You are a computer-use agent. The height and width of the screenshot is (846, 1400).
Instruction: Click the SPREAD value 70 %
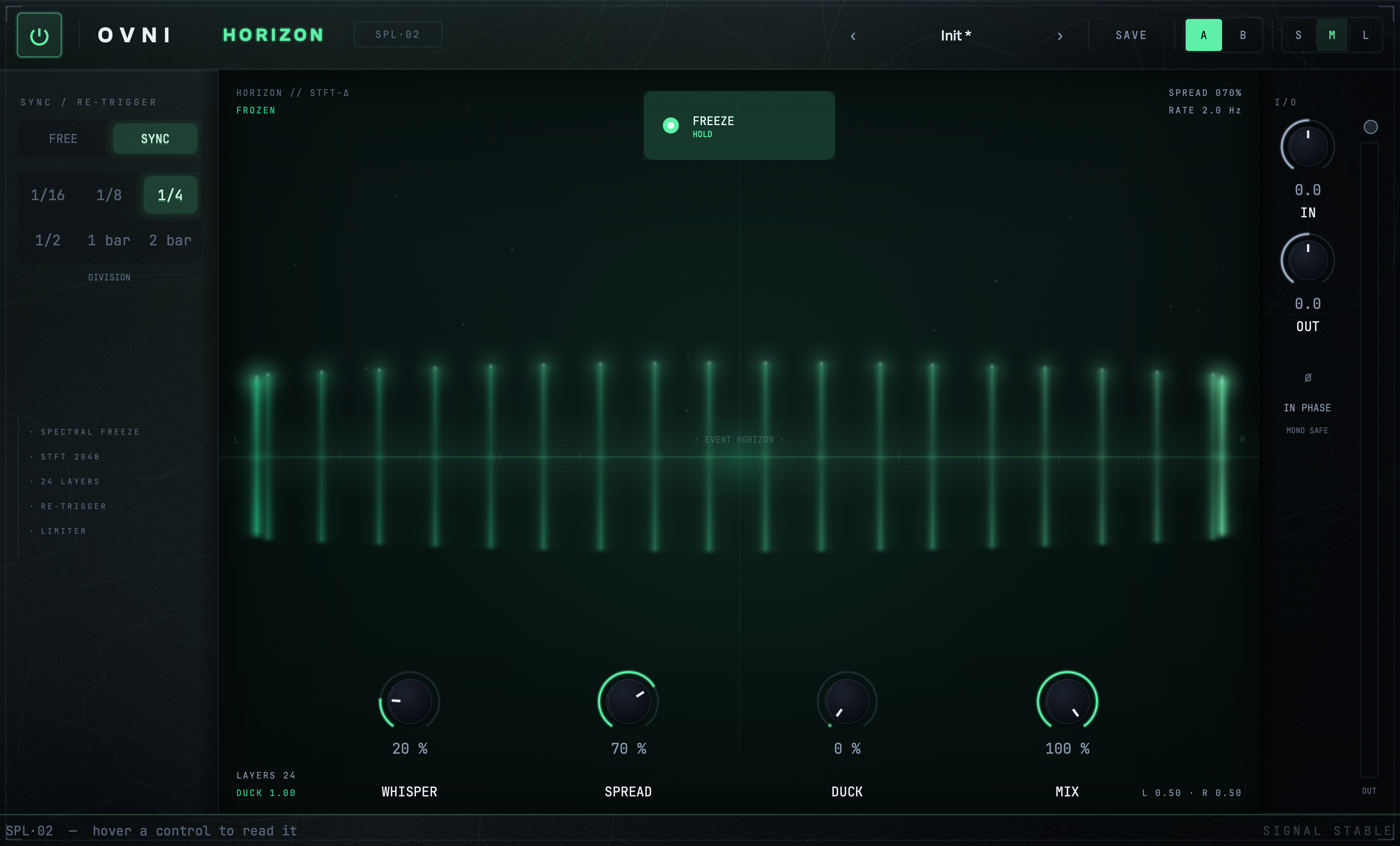click(x=629, y=749)
